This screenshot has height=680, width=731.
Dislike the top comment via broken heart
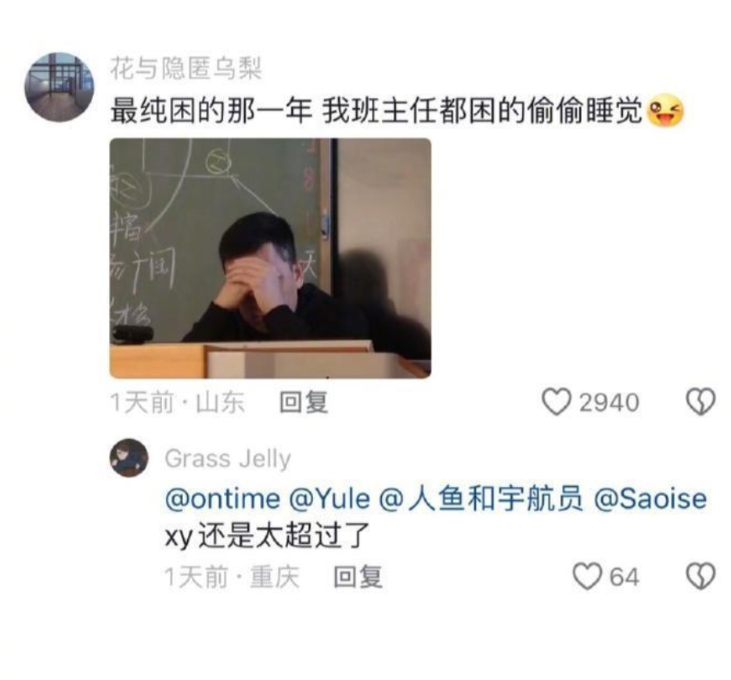pos(701,402)
